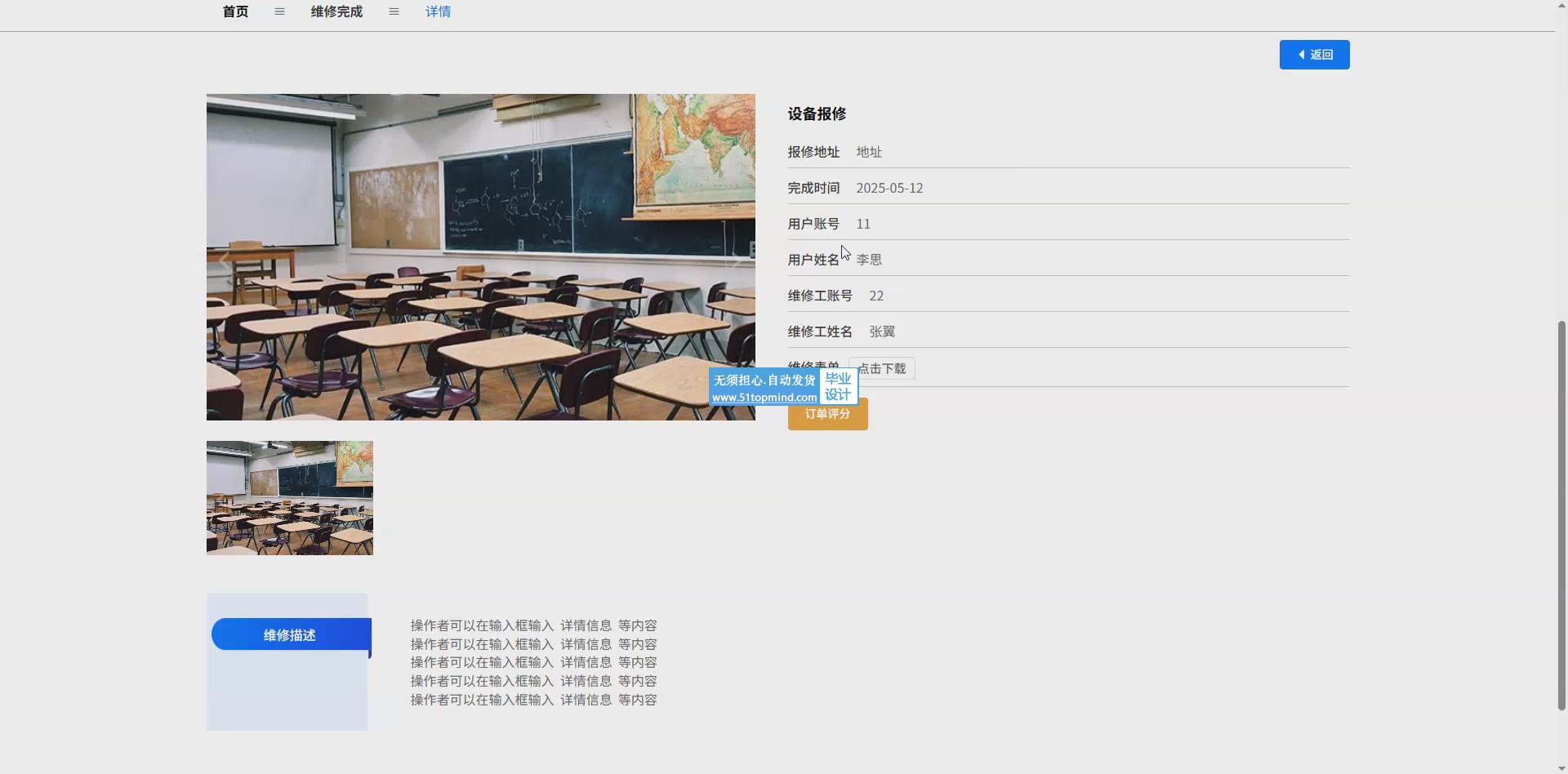Viewport: 1568px width, 774px height.
Task: Select the classroom thumbnail below the carousel
Action: (289, 498)
